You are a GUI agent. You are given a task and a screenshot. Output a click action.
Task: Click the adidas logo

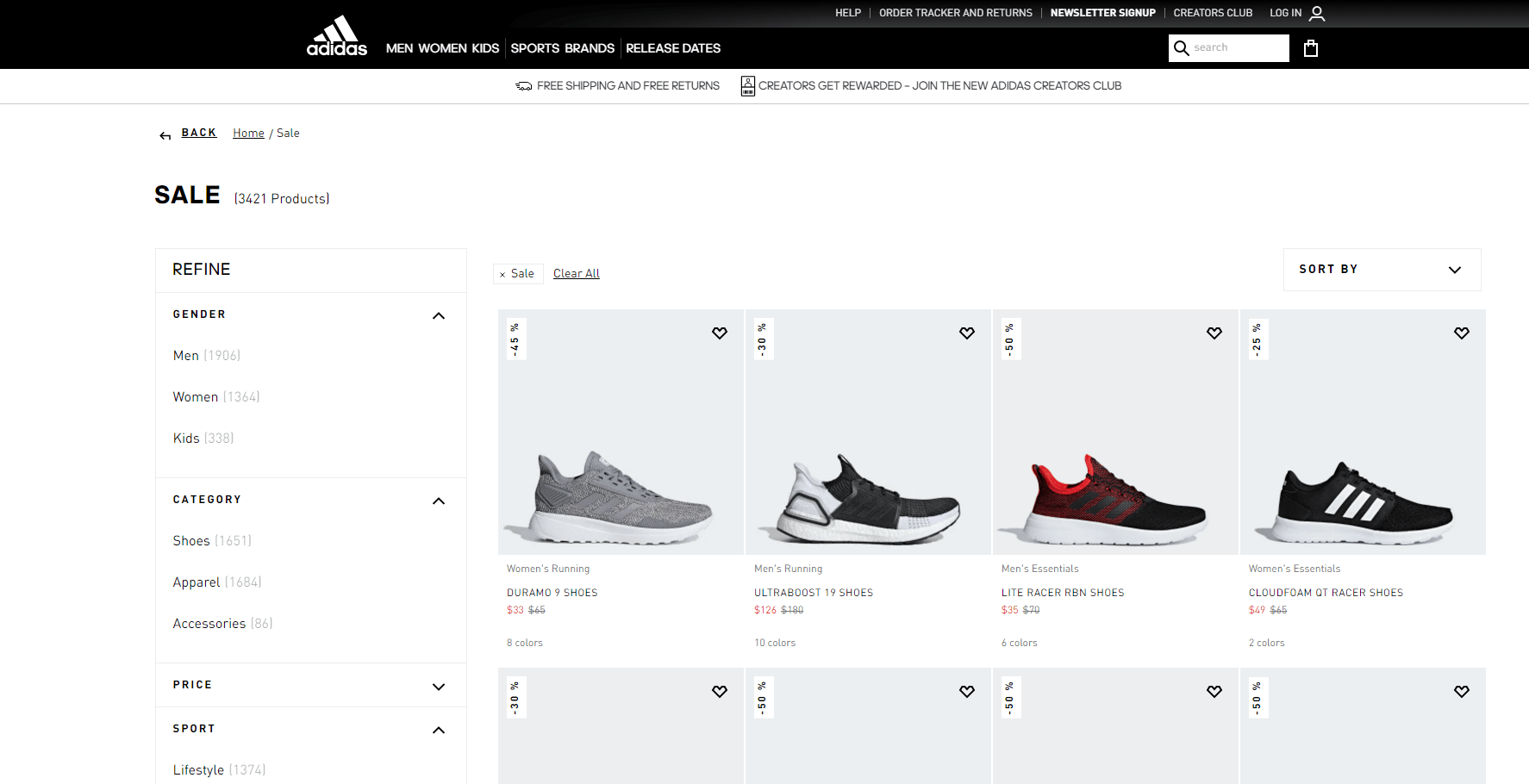(337, 35)
